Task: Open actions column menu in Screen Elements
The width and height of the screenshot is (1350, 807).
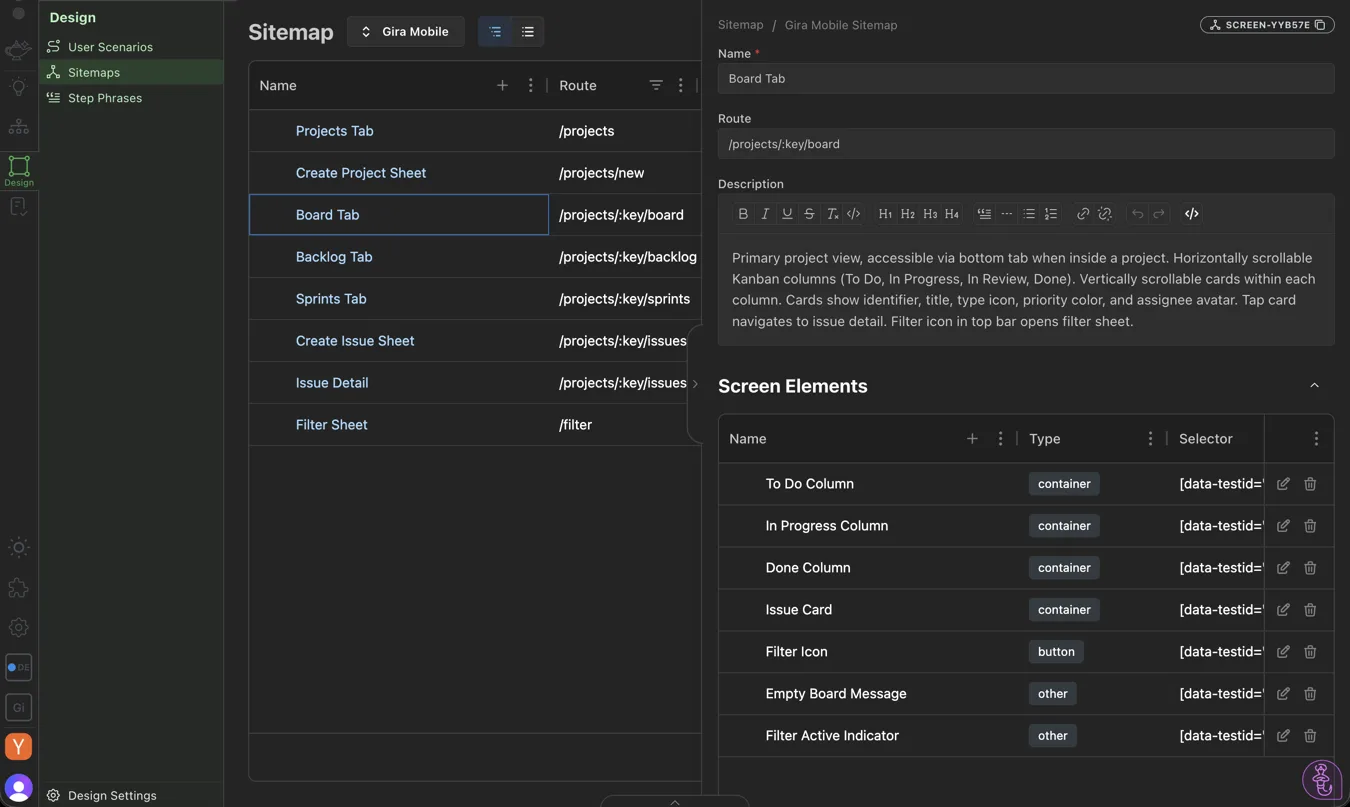Action: [1316, 438]
